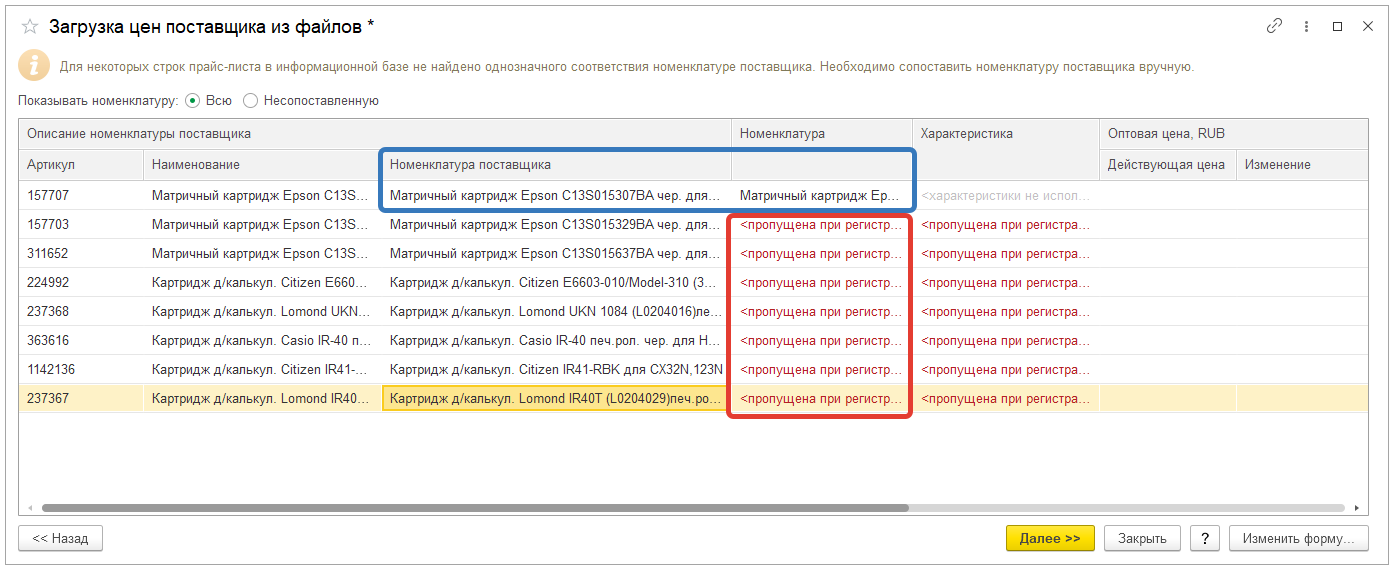Click the 'Наименование' column header
Viewport: 1389px width, 570px height.
point(196,164)
